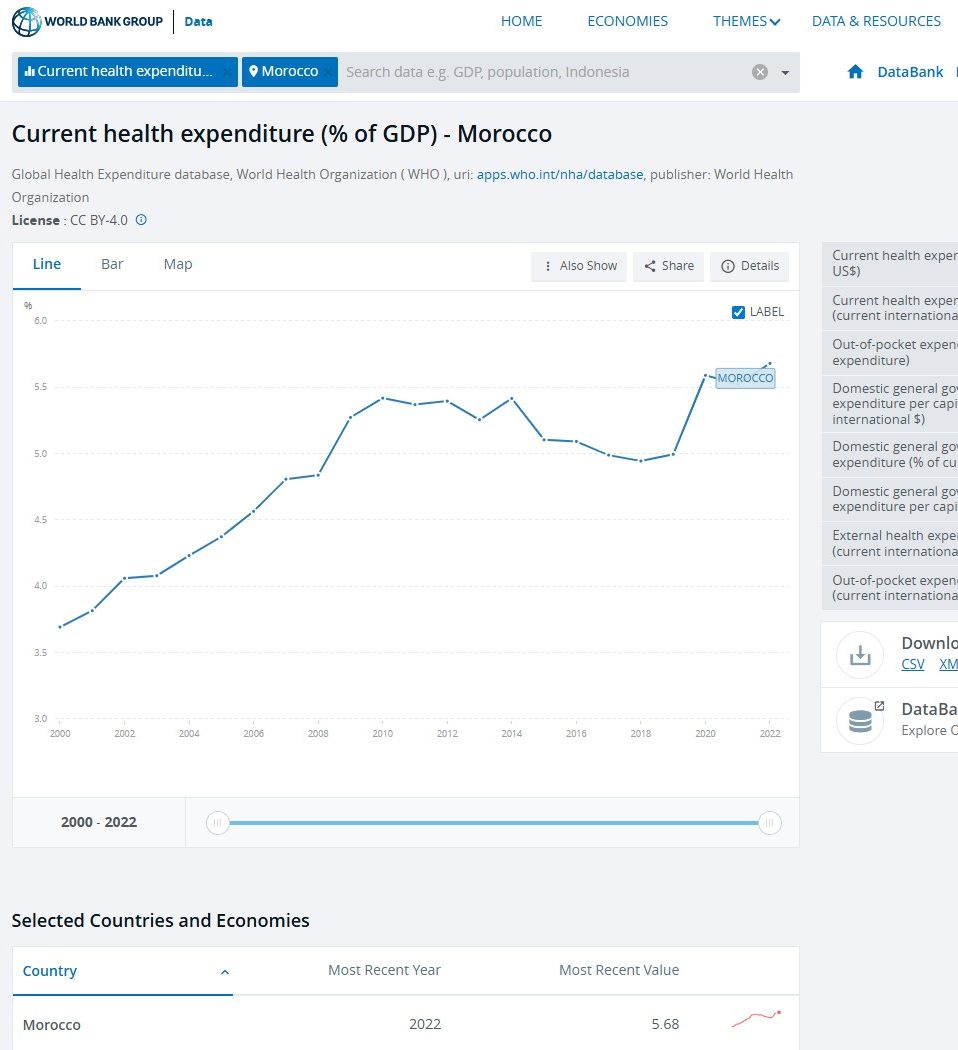
Task: Expand the THEMES dropdown menu
Action: point(746,21)
